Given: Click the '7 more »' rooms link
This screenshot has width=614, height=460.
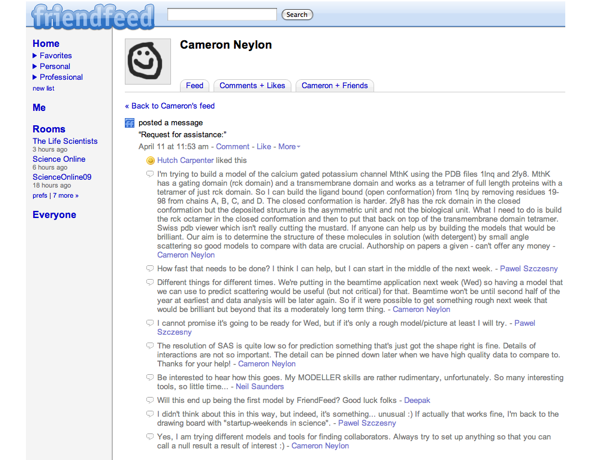Looking at the screenshot, I should [x=66, y=195].
